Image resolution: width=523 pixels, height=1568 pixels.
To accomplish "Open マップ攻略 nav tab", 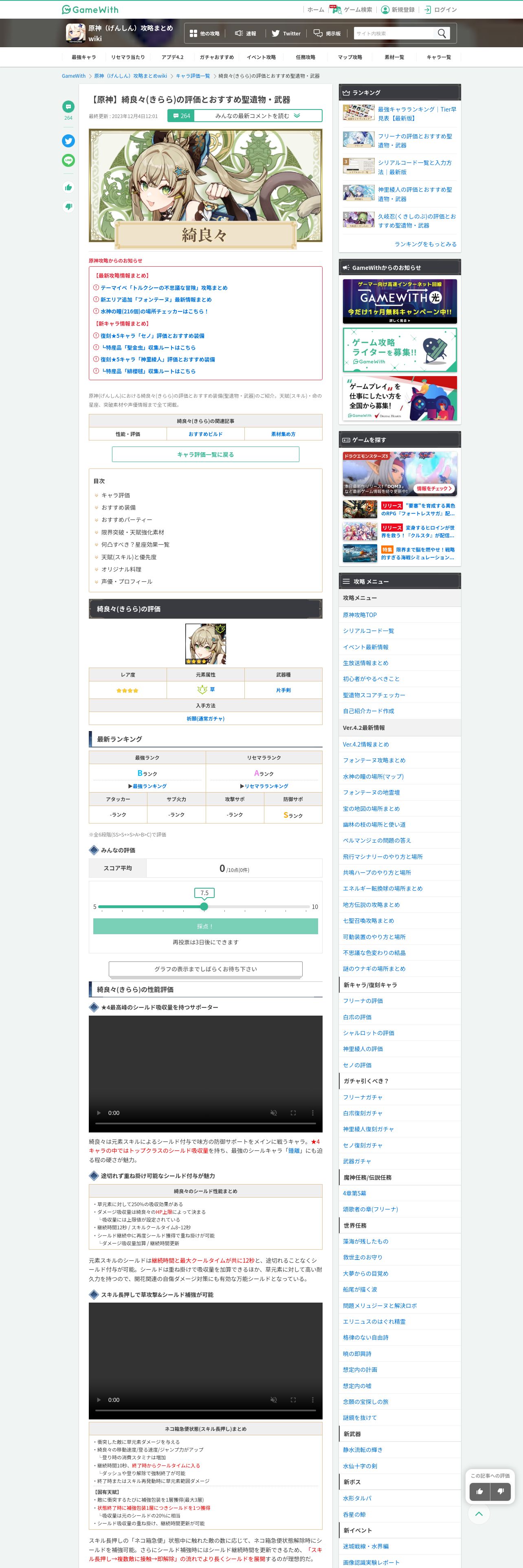I will point(350,57).
